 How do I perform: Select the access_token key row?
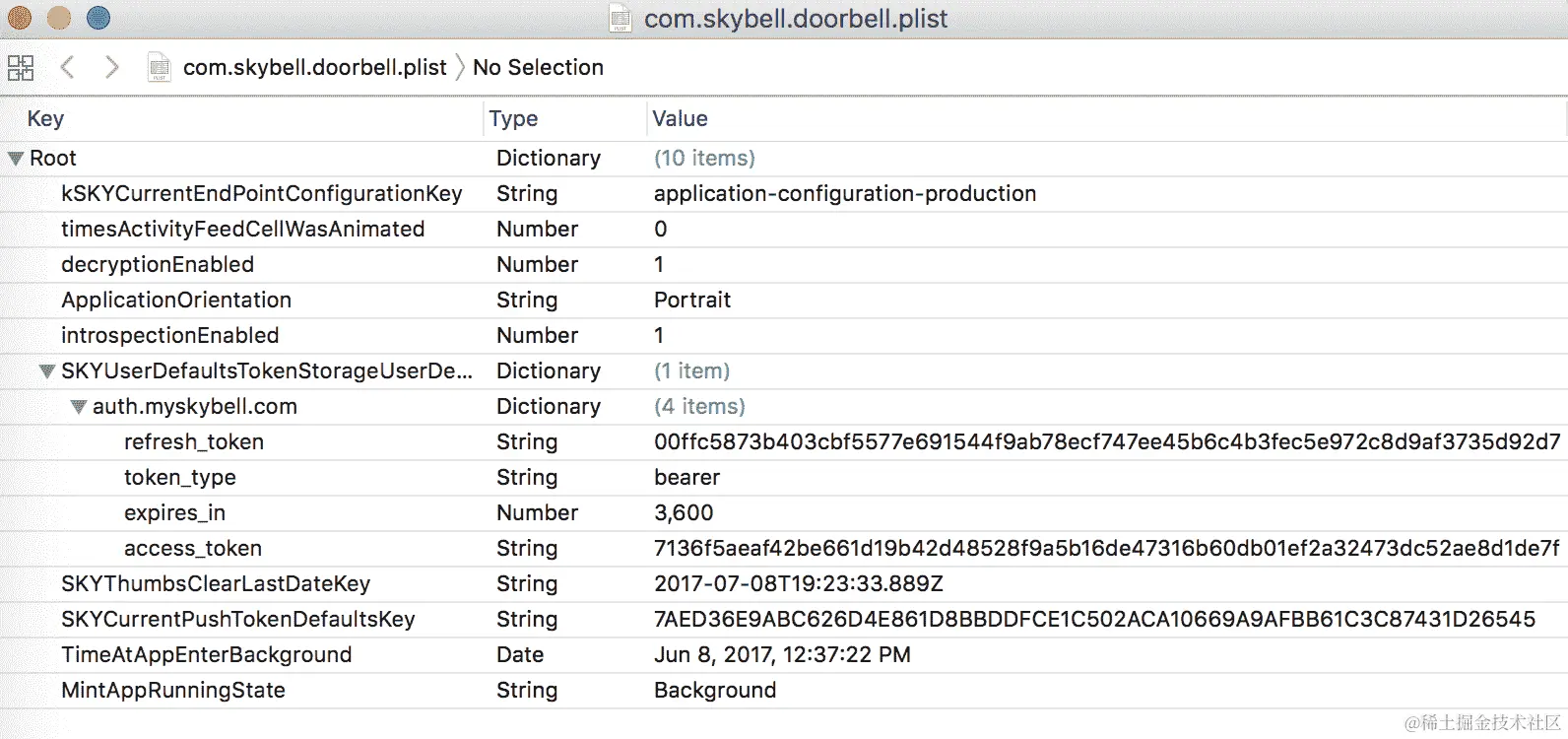[192, 549]
